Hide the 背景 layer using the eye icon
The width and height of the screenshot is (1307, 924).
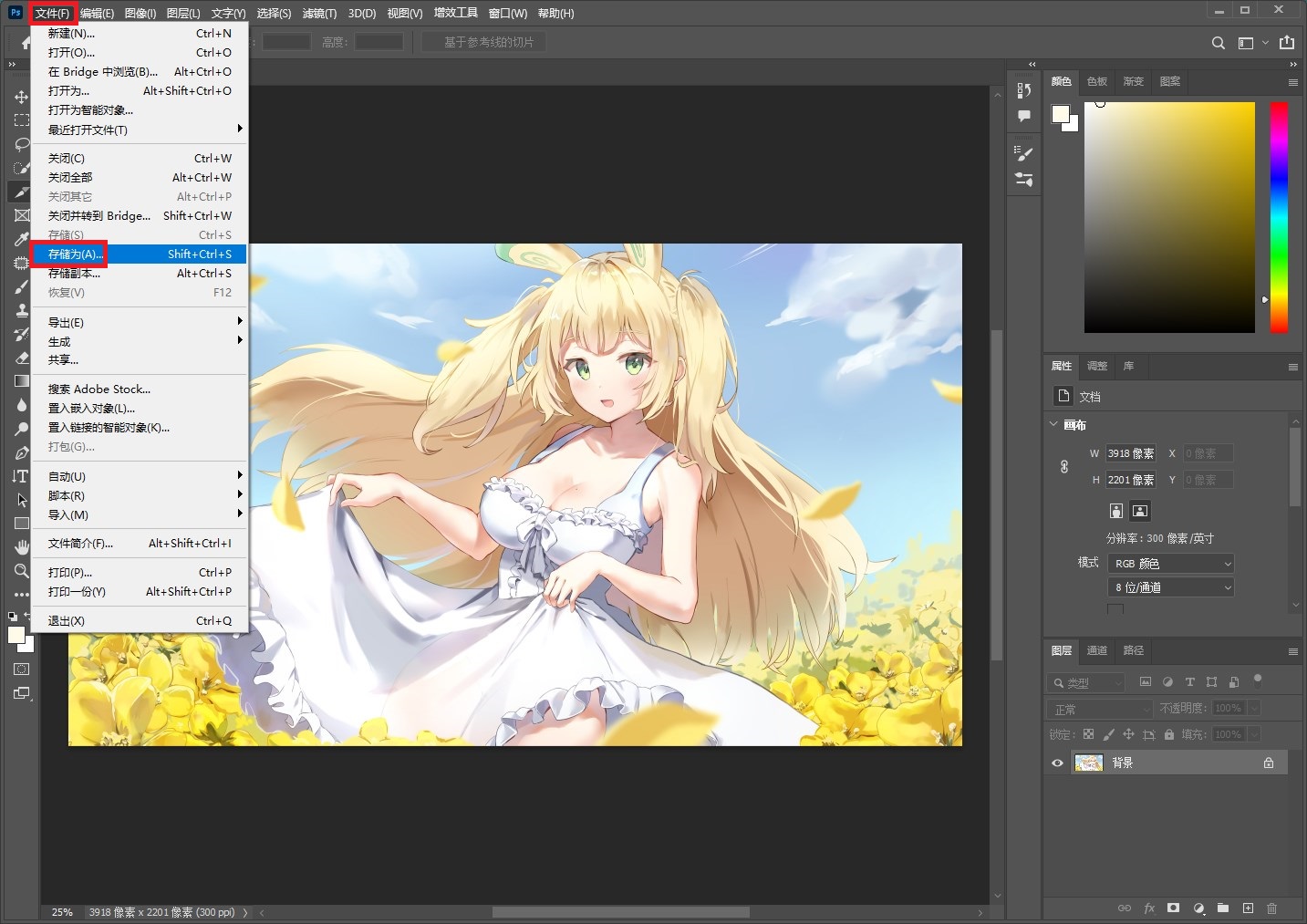point(1057,763)
